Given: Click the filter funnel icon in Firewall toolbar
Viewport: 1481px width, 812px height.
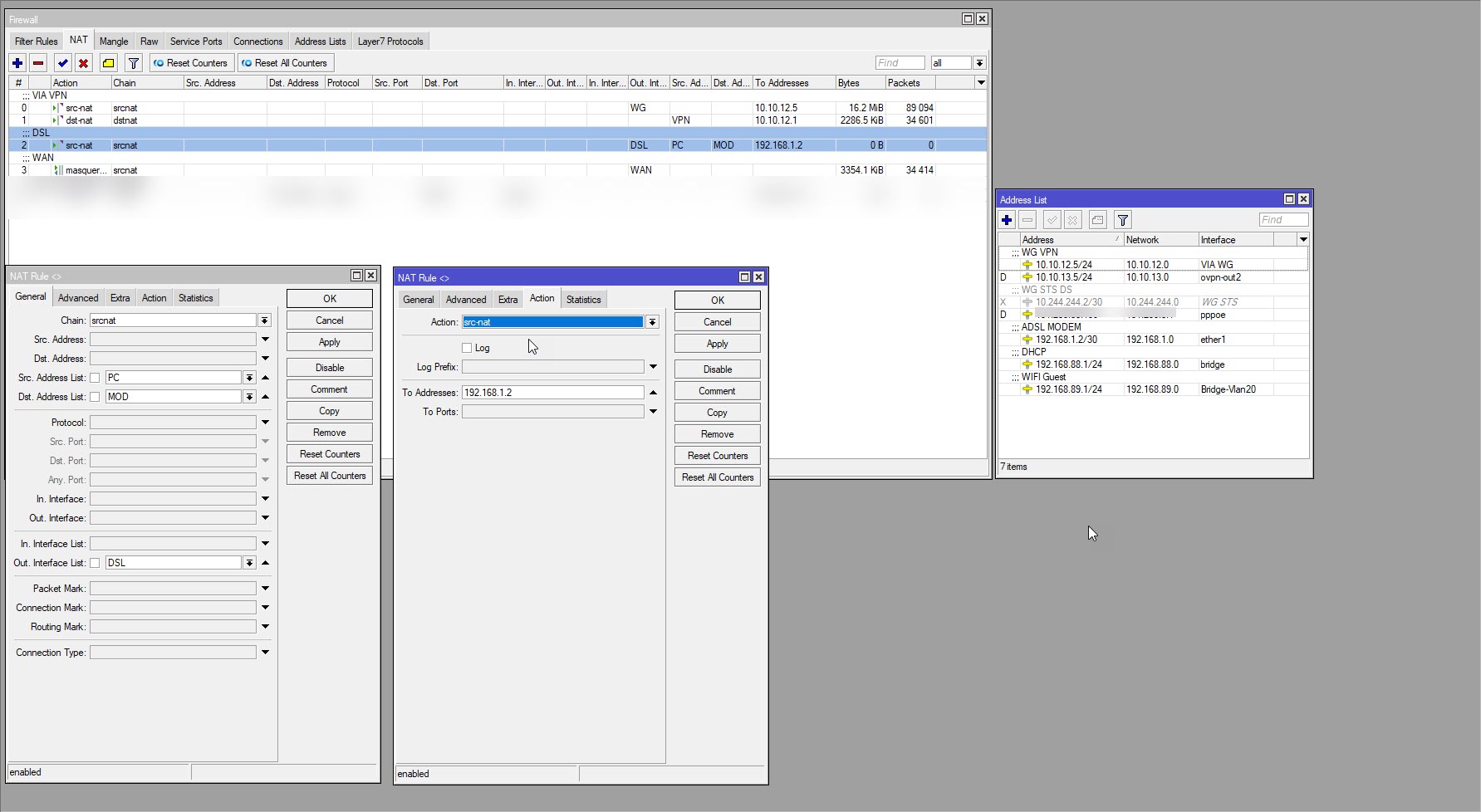Looking at the screenshot, I should click(x=133, y=63).
